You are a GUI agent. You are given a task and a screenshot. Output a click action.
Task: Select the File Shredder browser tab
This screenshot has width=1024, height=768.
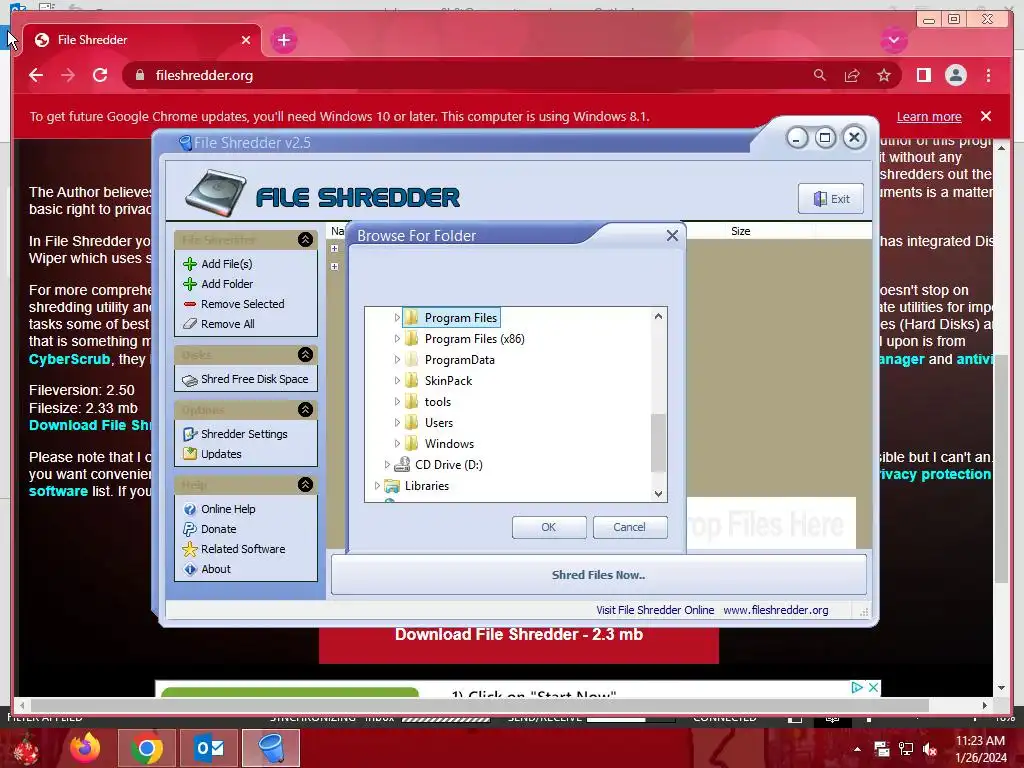(x=142, y=40)
